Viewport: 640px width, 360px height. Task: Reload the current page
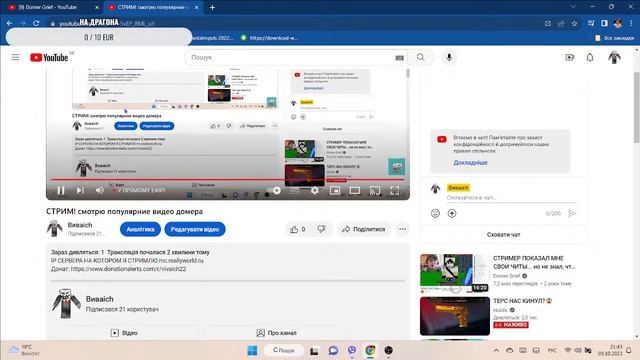click(x=36, y=23)
